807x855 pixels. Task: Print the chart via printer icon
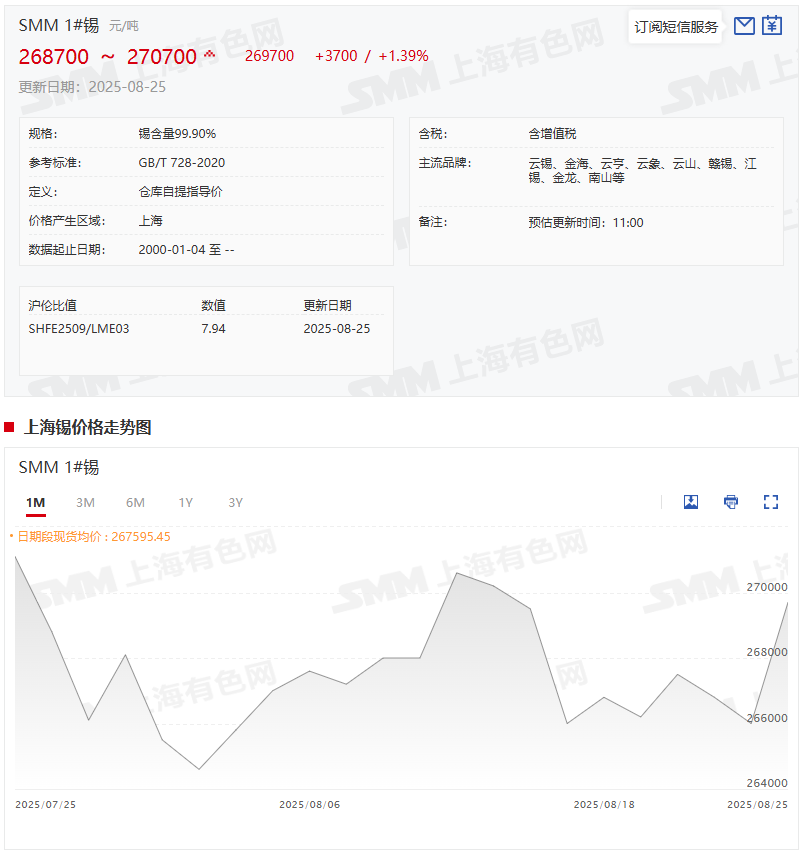tap(731, 502)
